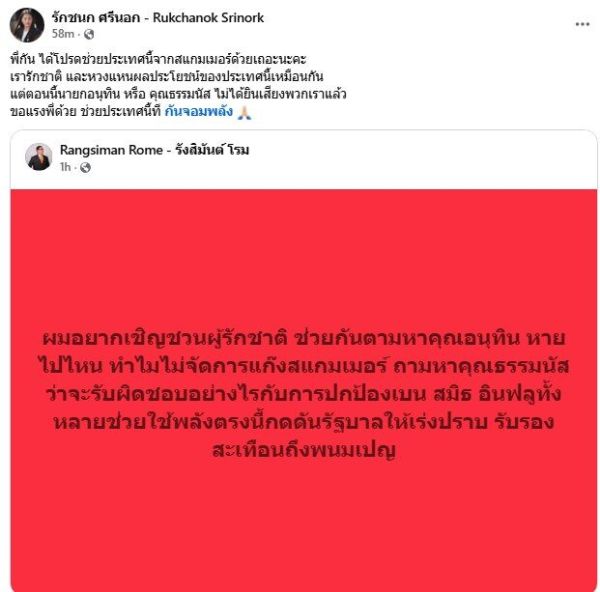Click the globe privacy icon beside 1h
Viewport: 600px width, 592px height.
tap(85, 167)
